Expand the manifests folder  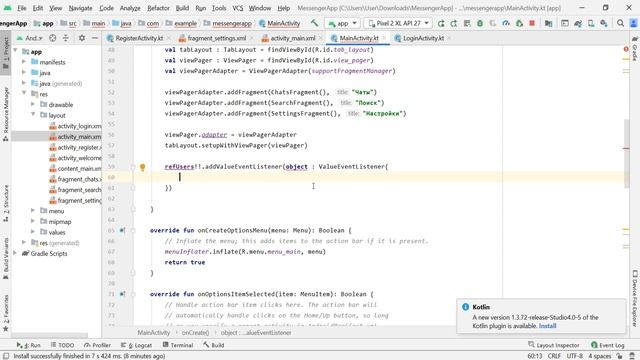pos(24,62)
